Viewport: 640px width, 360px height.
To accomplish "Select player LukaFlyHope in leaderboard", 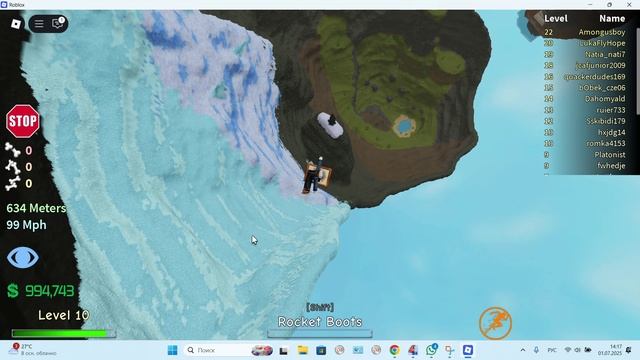I will [x=602, y=43].
